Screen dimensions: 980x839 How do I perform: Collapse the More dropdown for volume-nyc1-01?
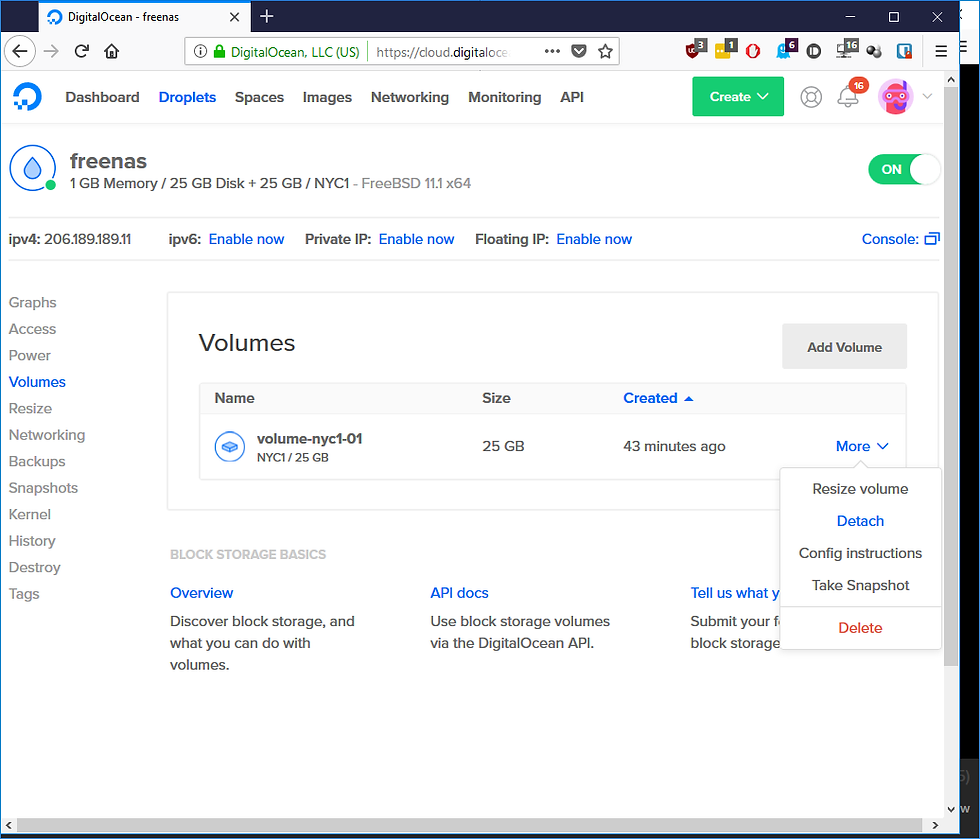tap(862, 446)
